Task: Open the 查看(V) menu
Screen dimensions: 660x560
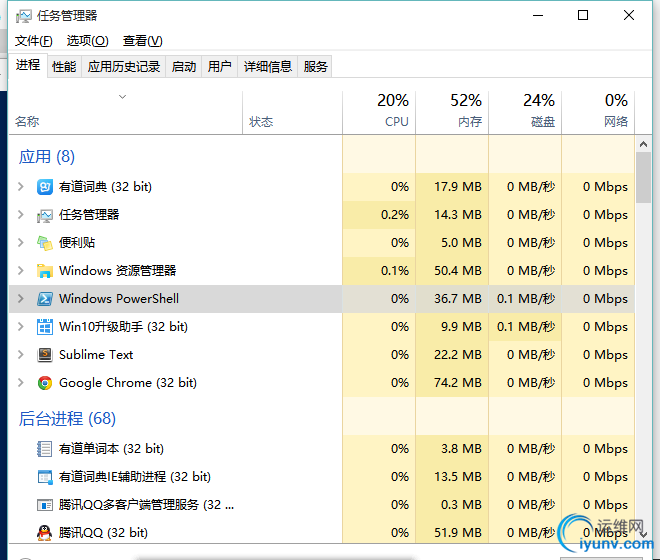Action: [x=142, y=41]
